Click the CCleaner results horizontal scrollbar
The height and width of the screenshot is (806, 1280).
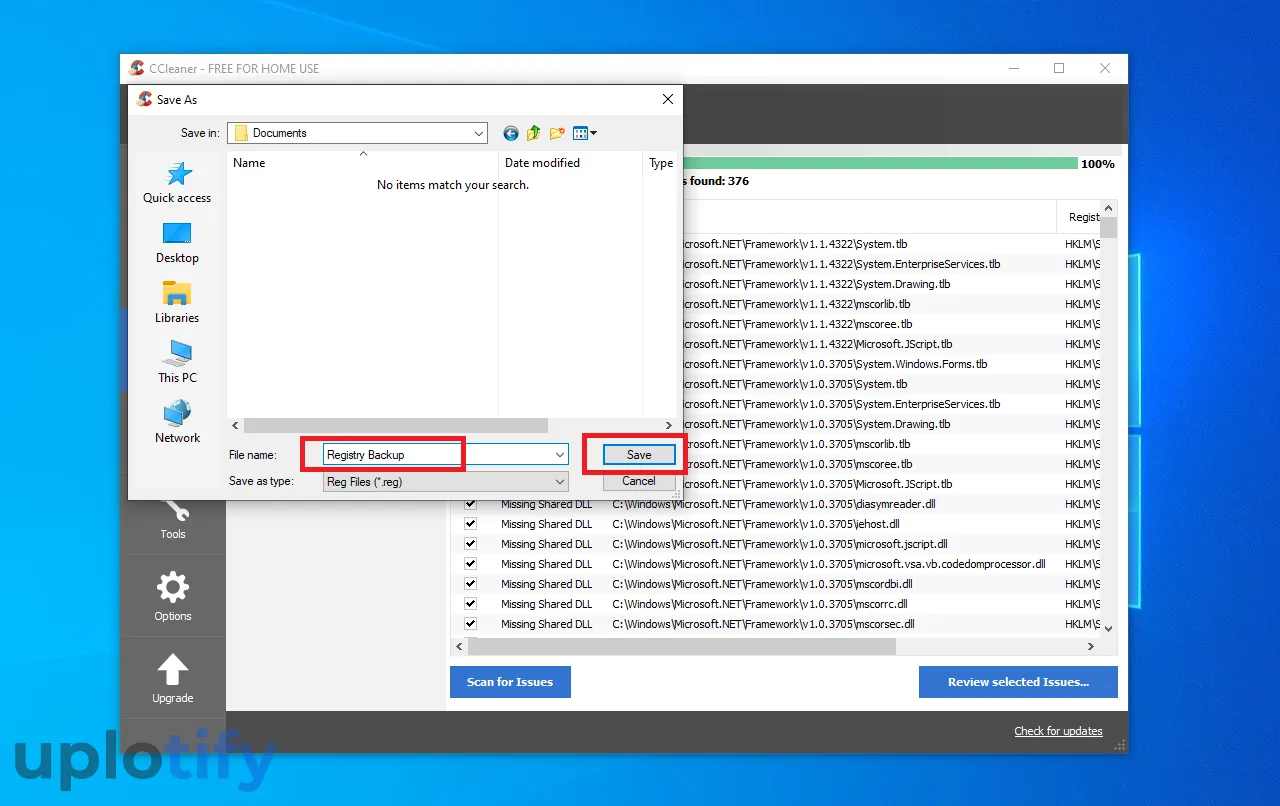click(x=680, y=647)
